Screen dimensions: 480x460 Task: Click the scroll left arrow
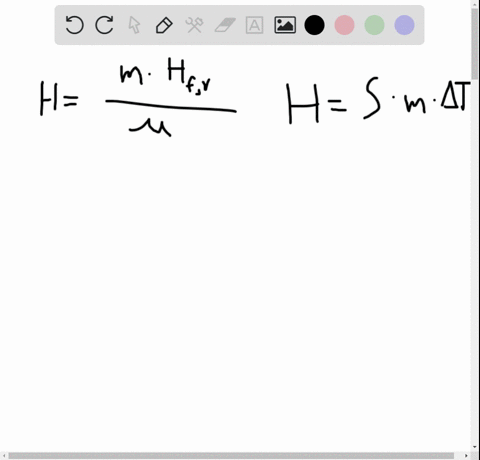[4, 455]
